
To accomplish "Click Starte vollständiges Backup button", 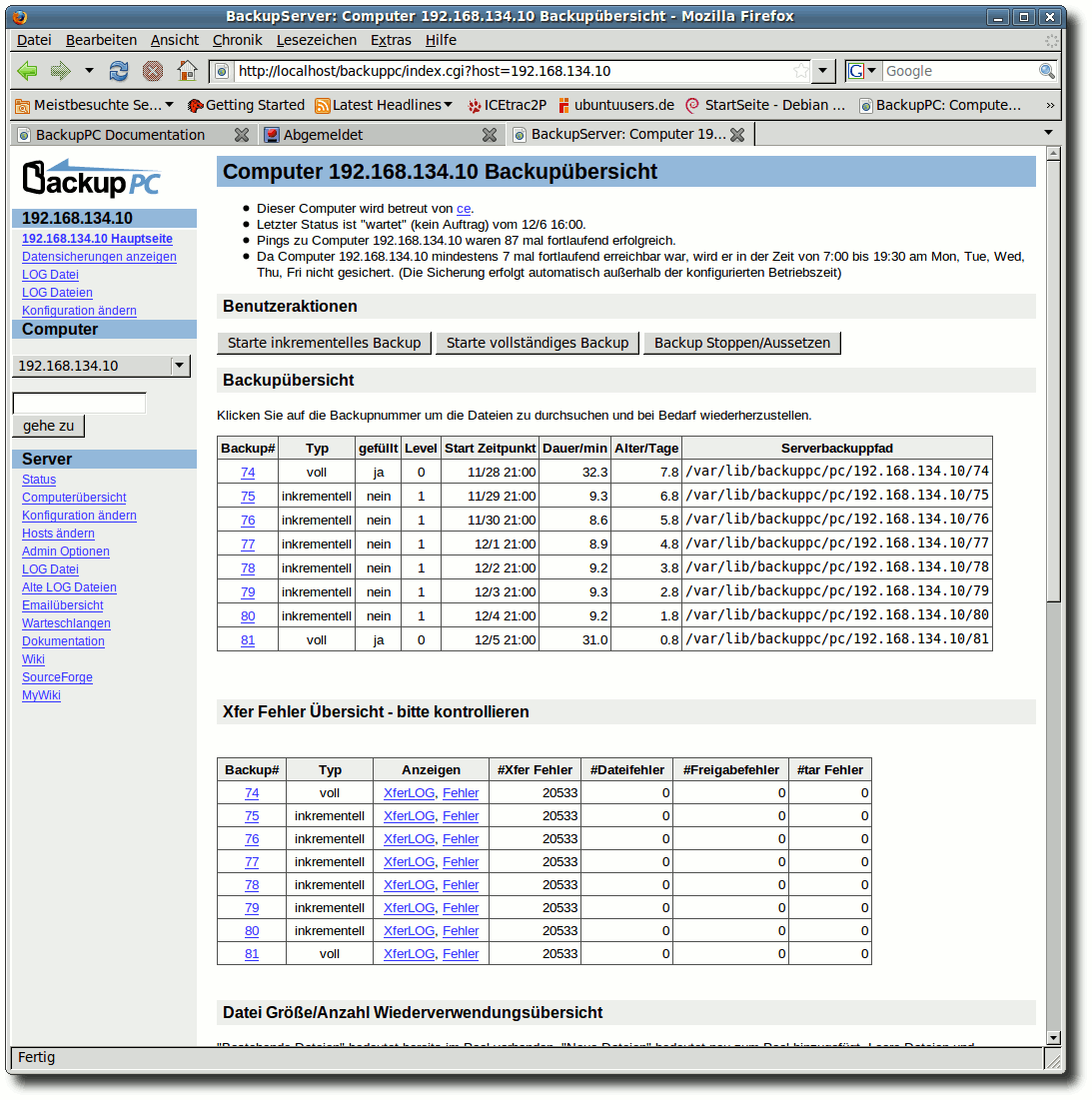I will point(538,343).
